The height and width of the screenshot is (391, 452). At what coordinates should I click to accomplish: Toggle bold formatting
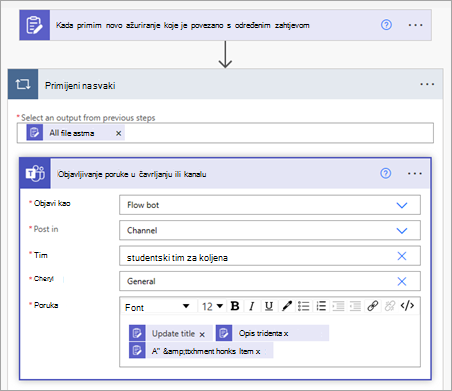coord(235,306)
